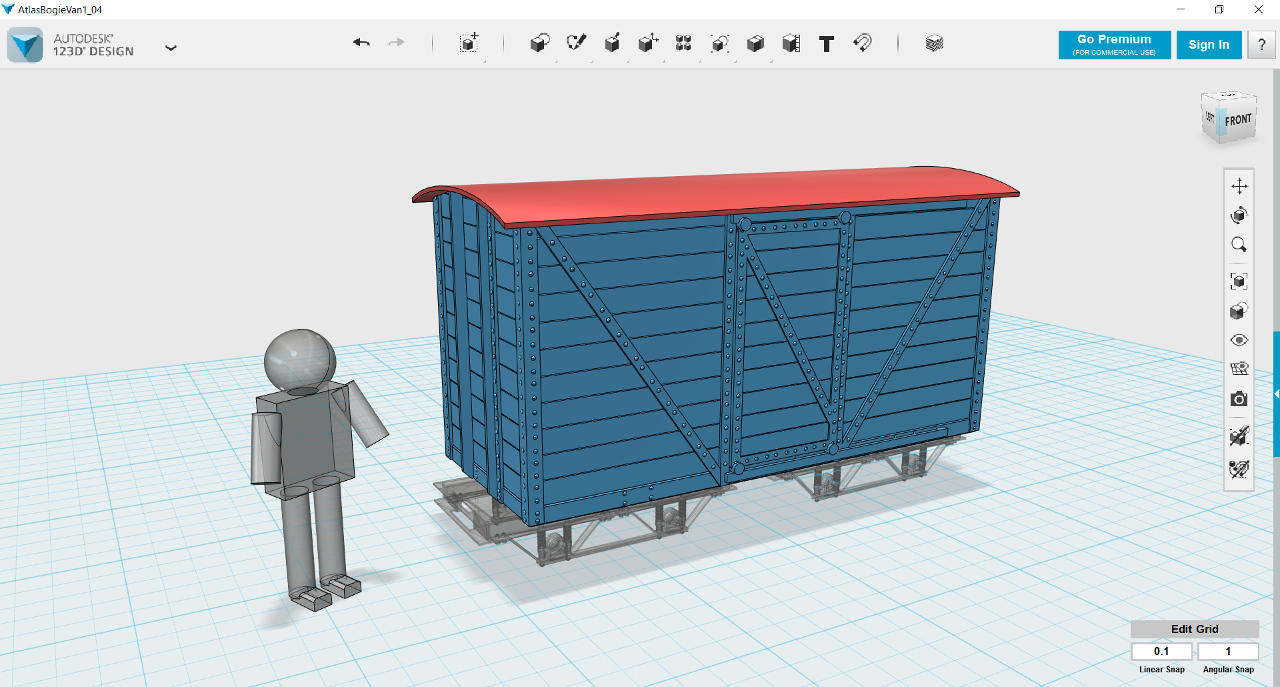
Task: Click the Angular Snap value field
Action: 1228,652
